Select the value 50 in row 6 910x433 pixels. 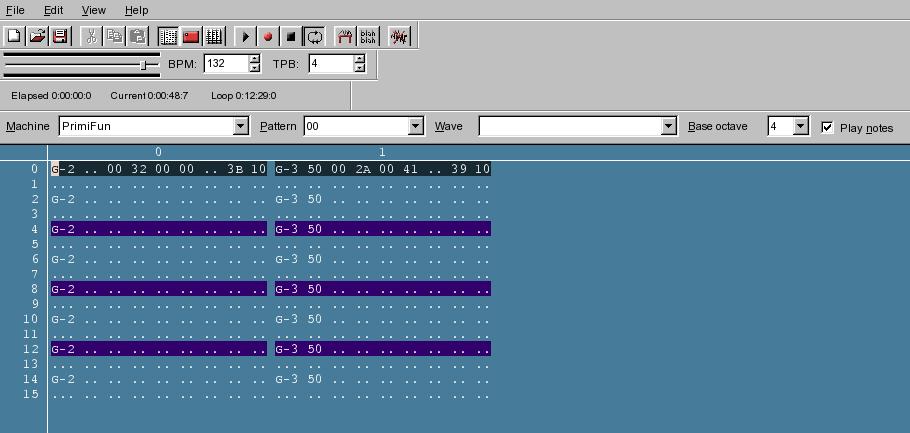coord(315,259)
